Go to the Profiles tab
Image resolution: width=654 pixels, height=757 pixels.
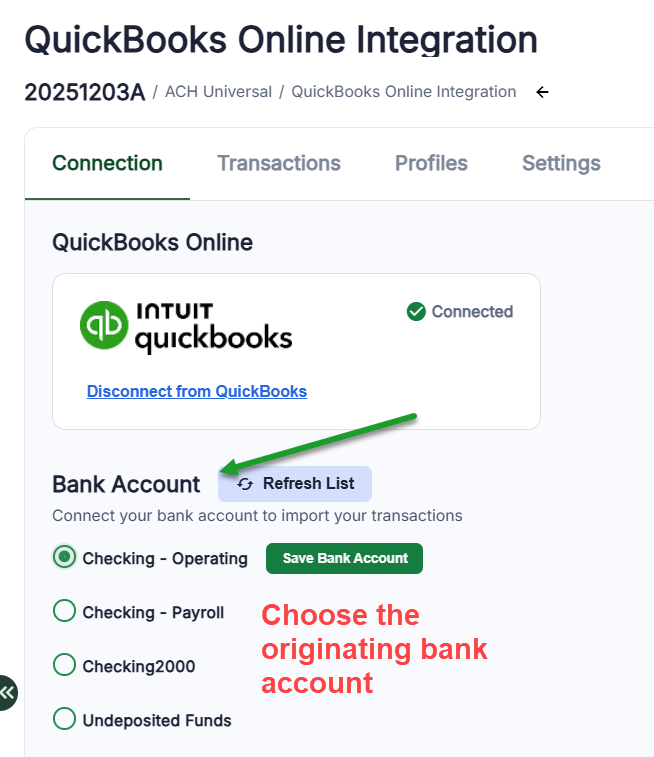tap(431, 163)
